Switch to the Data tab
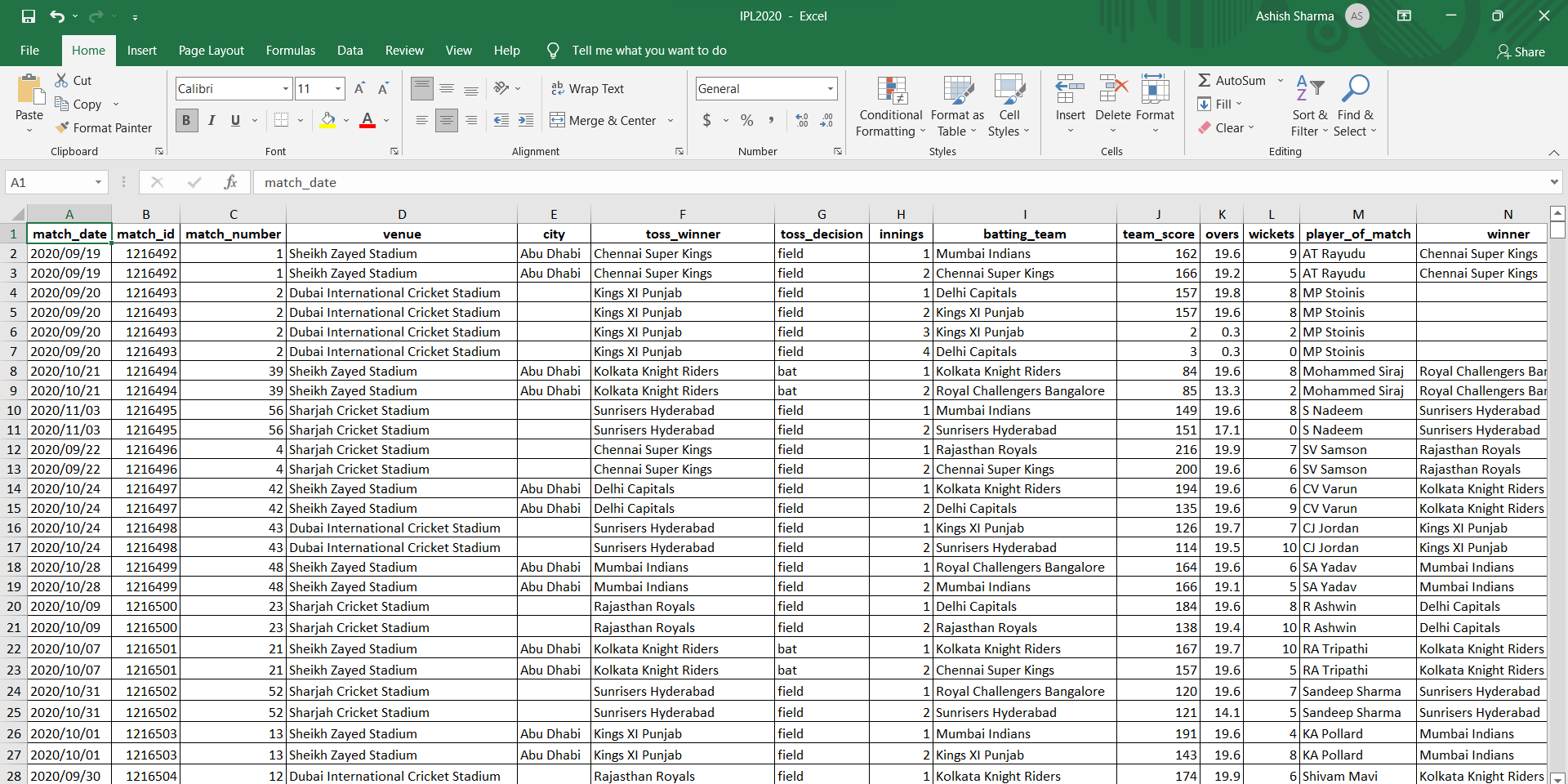This screenshot has width=1568, height=784. pos(350,51)
